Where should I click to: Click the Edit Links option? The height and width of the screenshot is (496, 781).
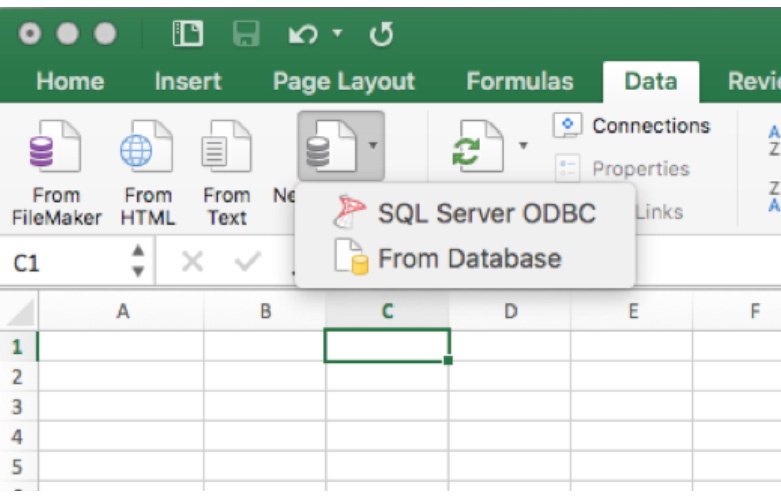(x=660, y=212)
